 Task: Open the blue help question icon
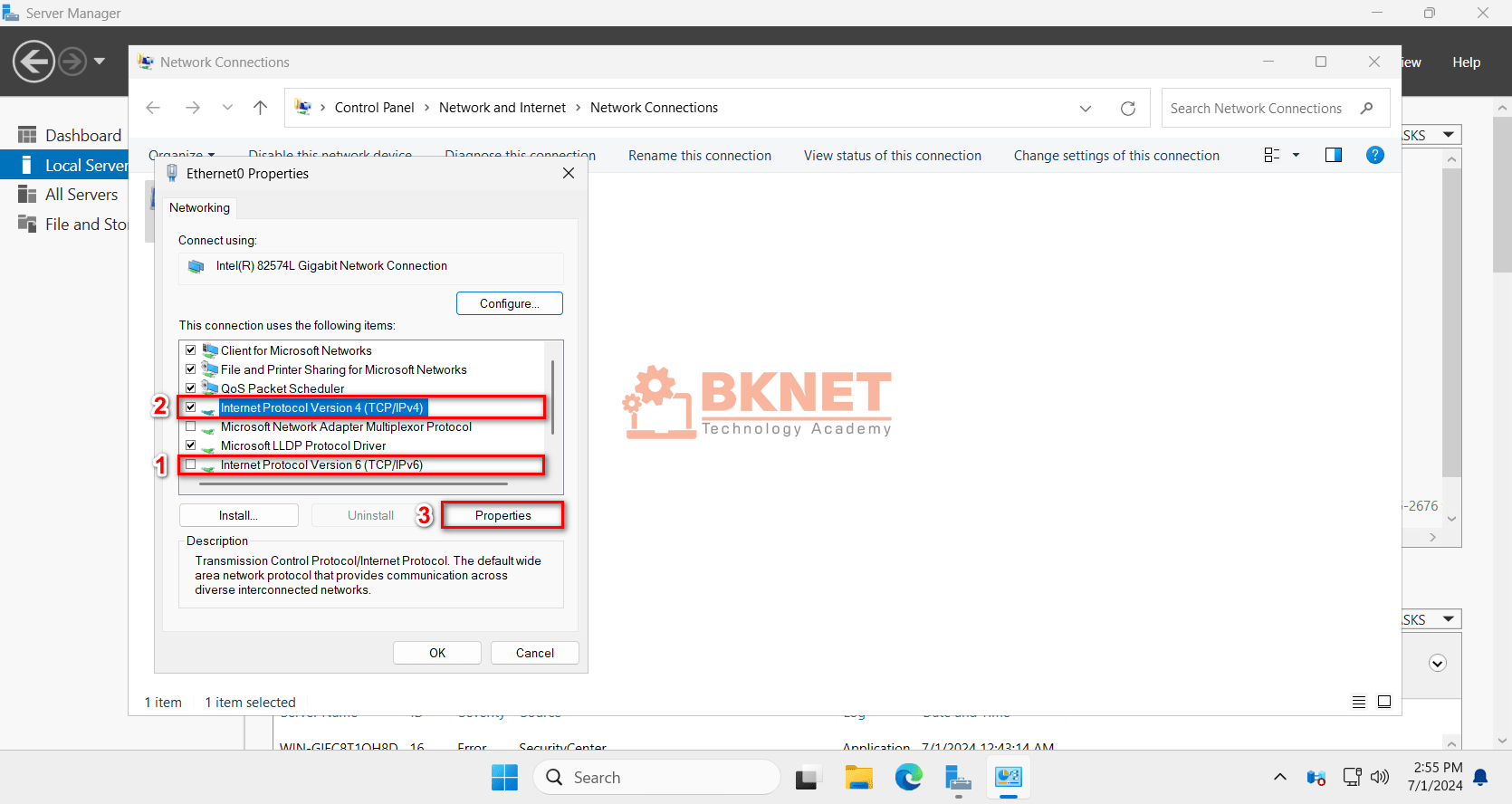(1374, 155)
